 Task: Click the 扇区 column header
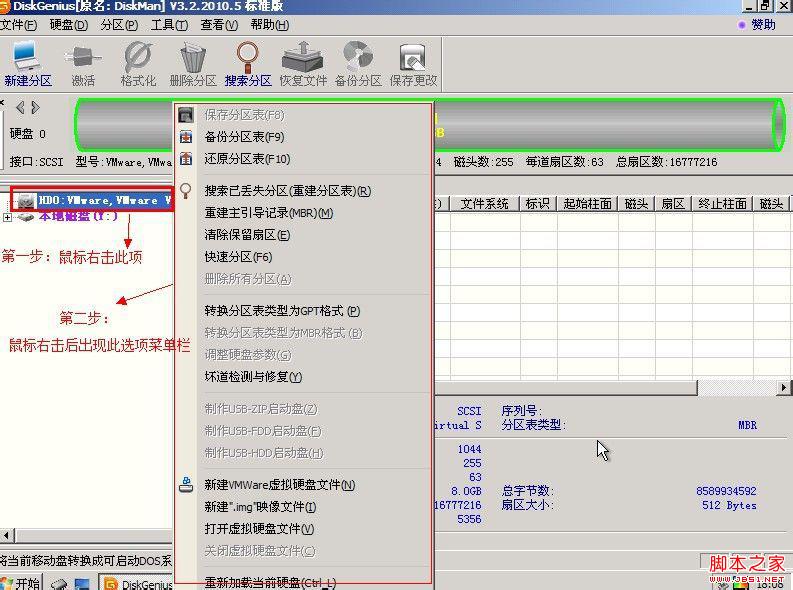pos(673,204)
